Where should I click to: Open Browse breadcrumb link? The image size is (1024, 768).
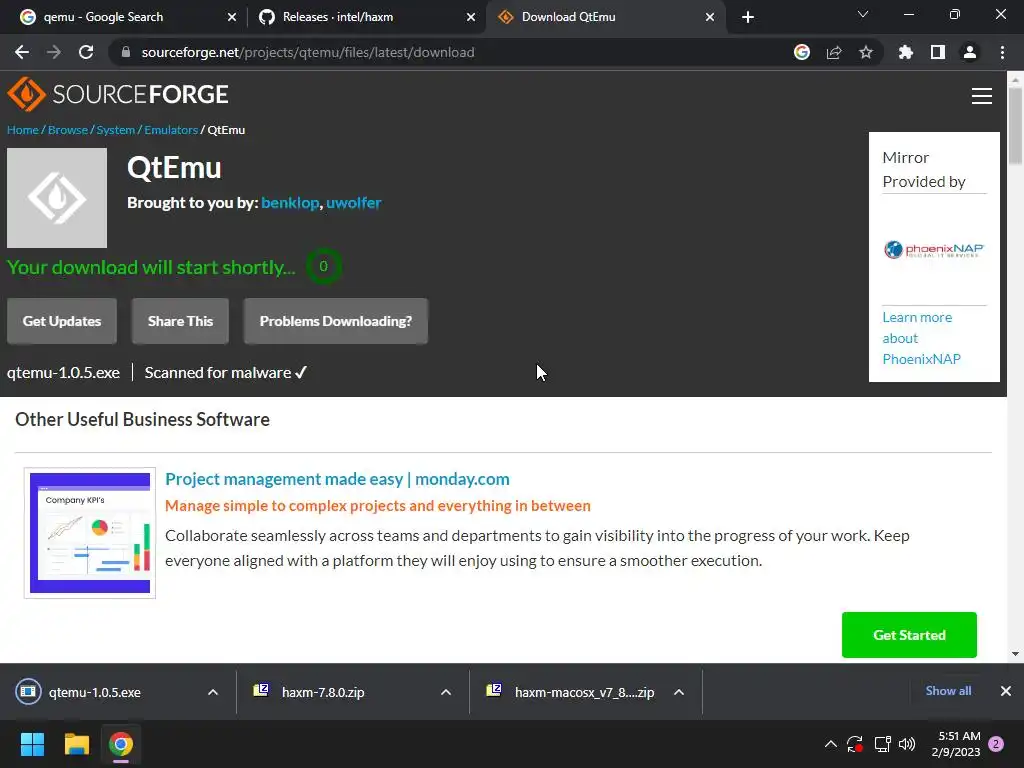click(x=68, y=130)
